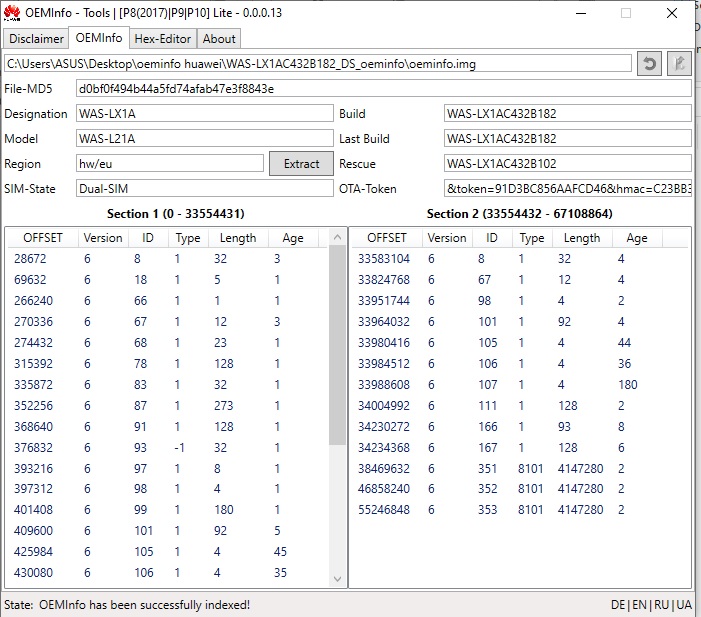Select row with offset 430080
This screenshot has width=701, height=617.
168,573
